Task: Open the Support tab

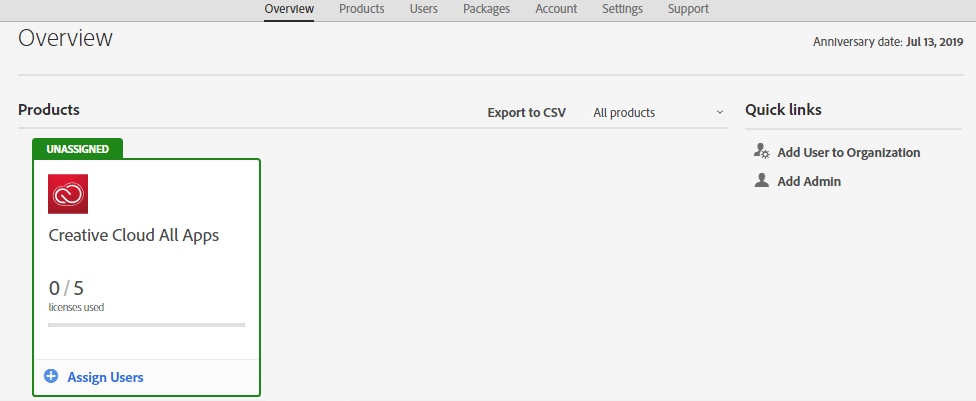Action: pos(688,9)
